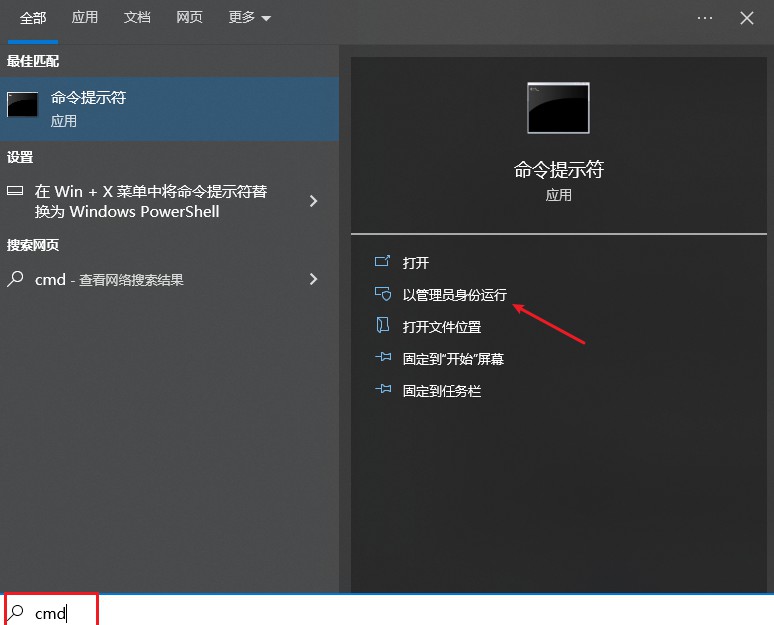This screenshot has height=625, width=774.
Task: Click the Command Prompt icon in results list
Action: click(22, 105)
